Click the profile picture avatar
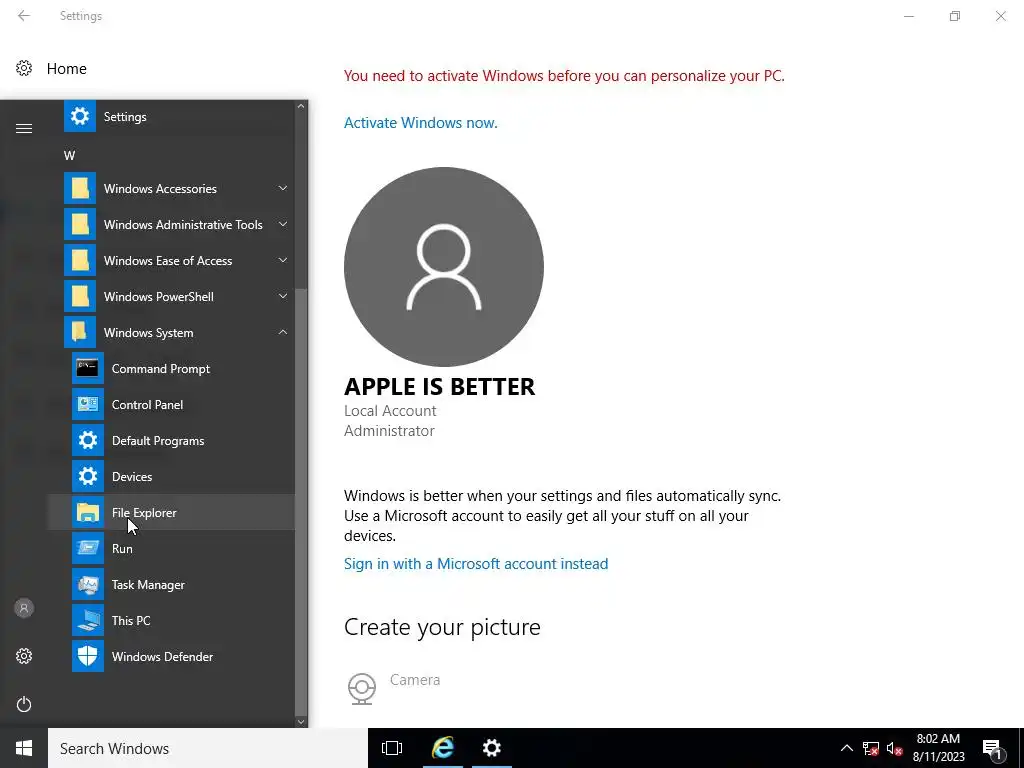The image size is (1024, 768). [x=443, y=266]
